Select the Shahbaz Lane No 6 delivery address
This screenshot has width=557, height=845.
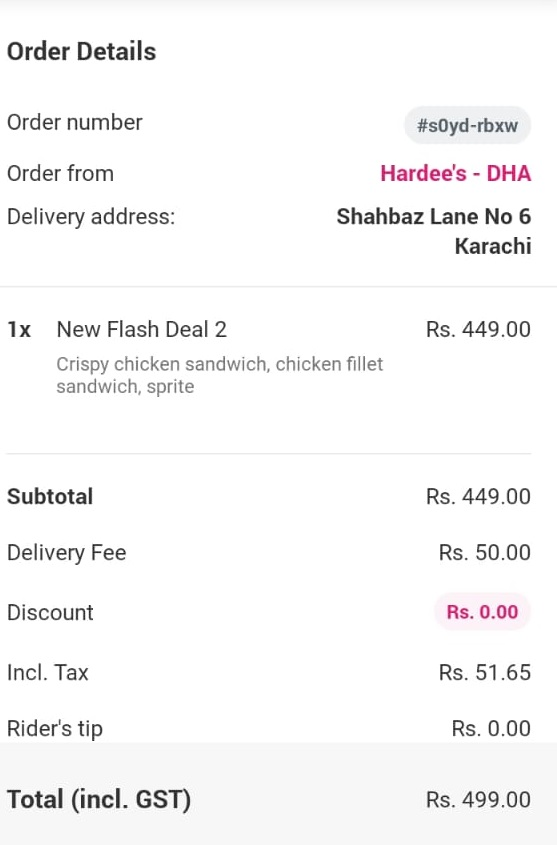pyautogui.click(x=434, y=231)
